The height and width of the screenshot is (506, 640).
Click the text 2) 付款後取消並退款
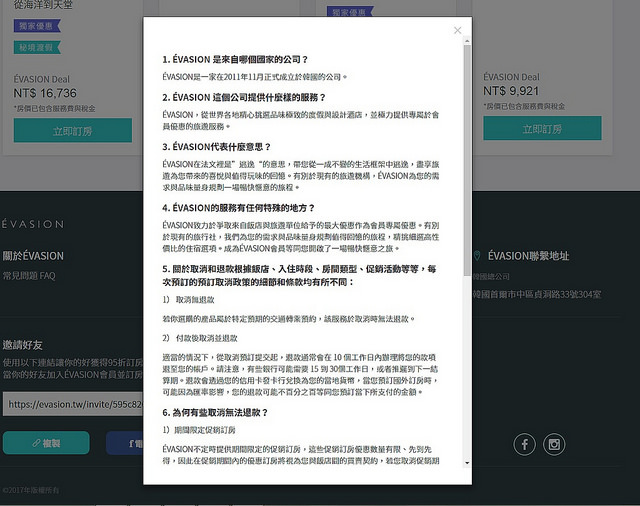(x=200, y=338)
